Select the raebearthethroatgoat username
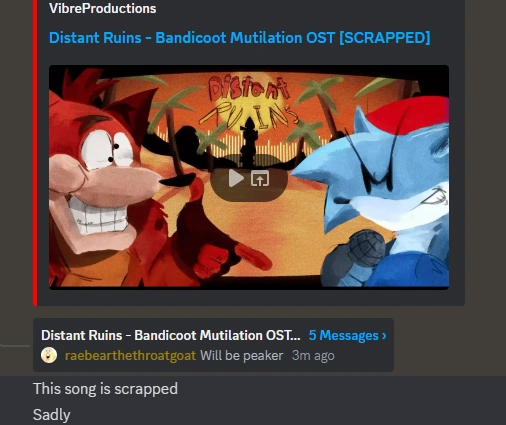This screenshot has width=506, height=425. pyautogui.click(x=130, y=356)
